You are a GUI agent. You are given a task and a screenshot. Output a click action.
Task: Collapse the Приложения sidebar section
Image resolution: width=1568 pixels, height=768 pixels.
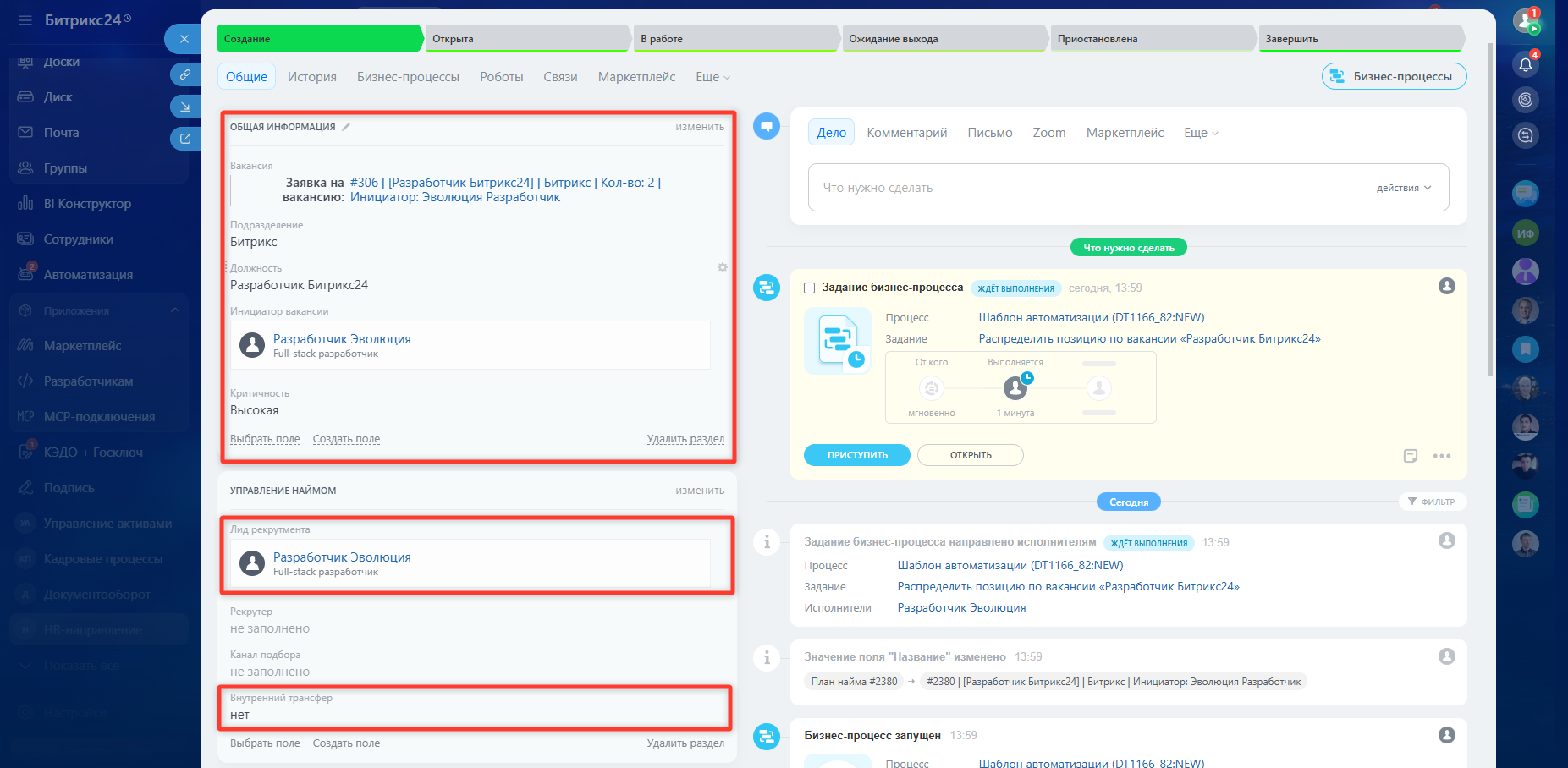point(174,310)
